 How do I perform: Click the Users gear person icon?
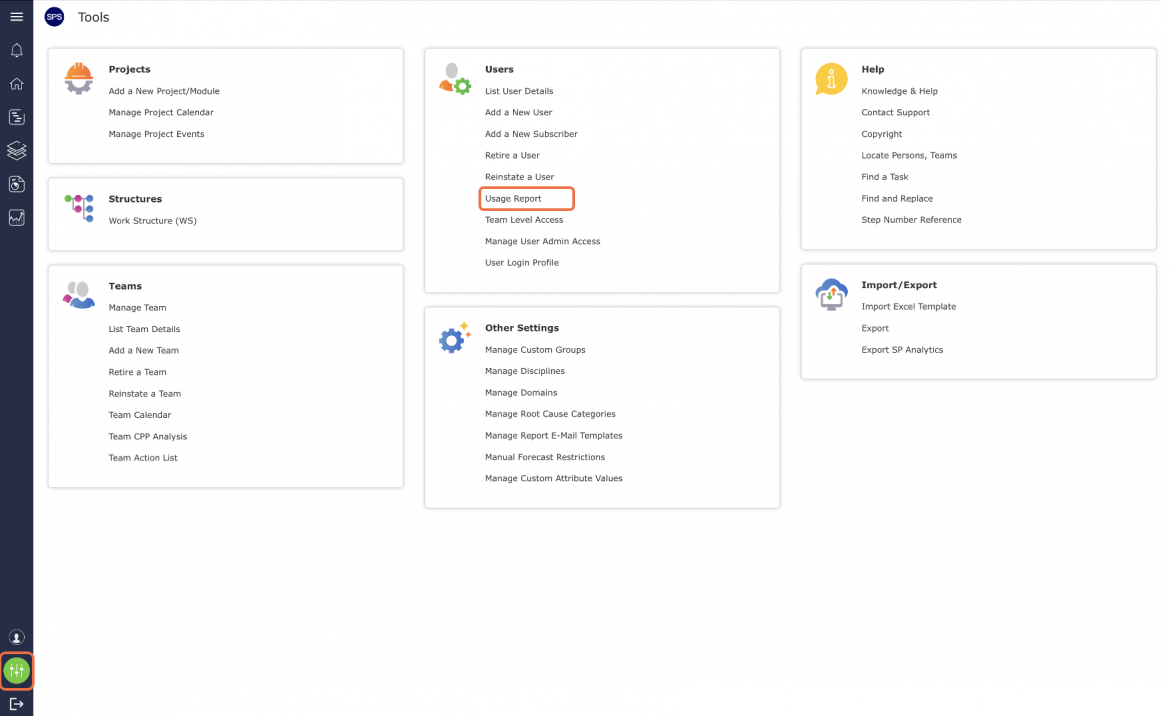pyautogui.click(x=455, y=79)
